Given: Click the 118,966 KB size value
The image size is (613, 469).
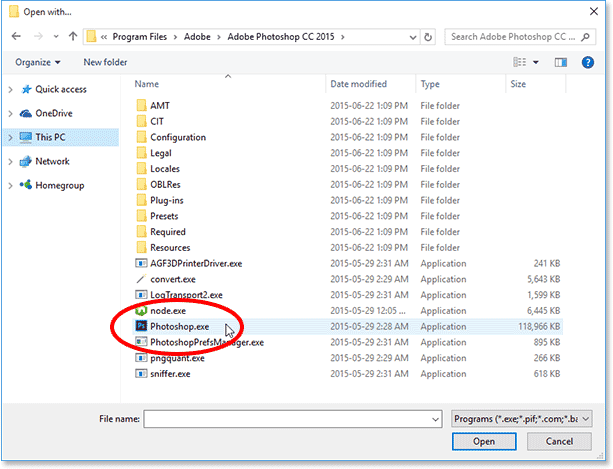Looking at the screenshot, I should [x=539, y=326].
